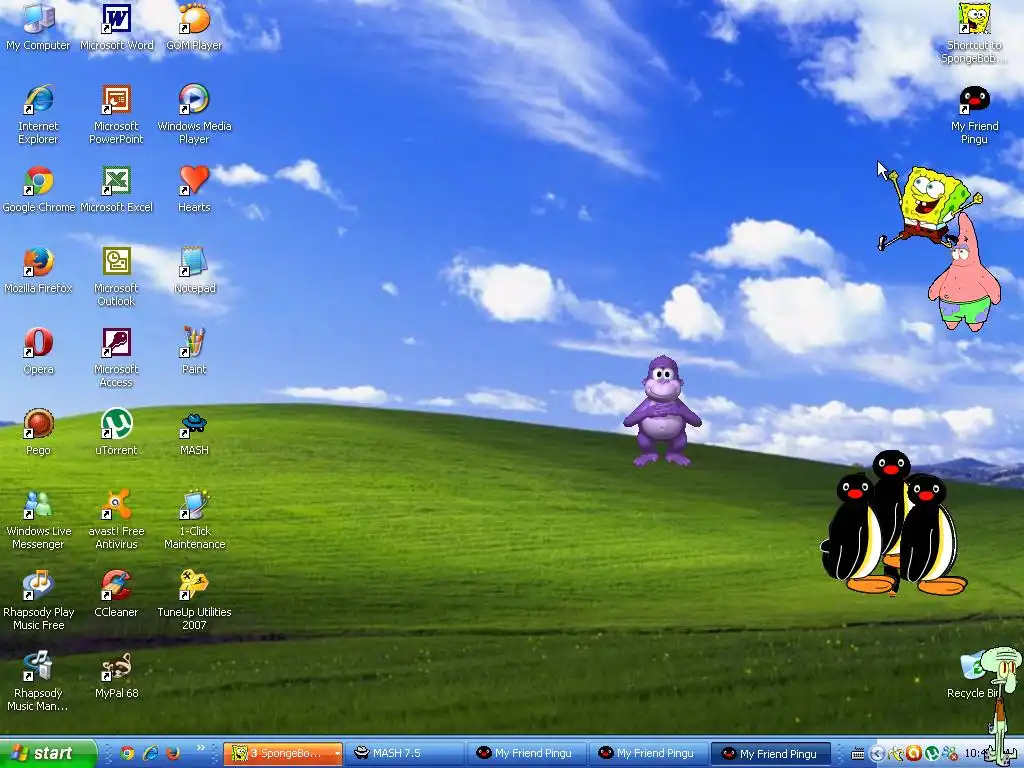Click the My Friend Pingu desktop shortcut
This screenshot has height=768, width=1024.
click(x=974, y=114)
